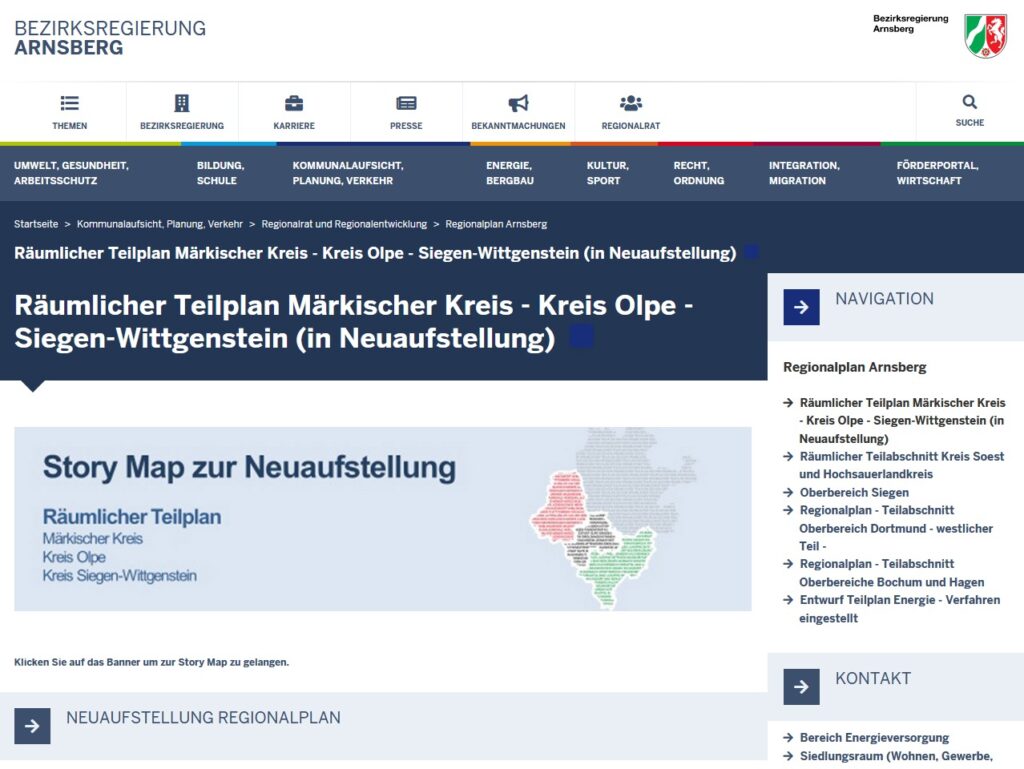Open Förderportal, Wirtschaft menu

pyautogui.click(x=937, y=173)
